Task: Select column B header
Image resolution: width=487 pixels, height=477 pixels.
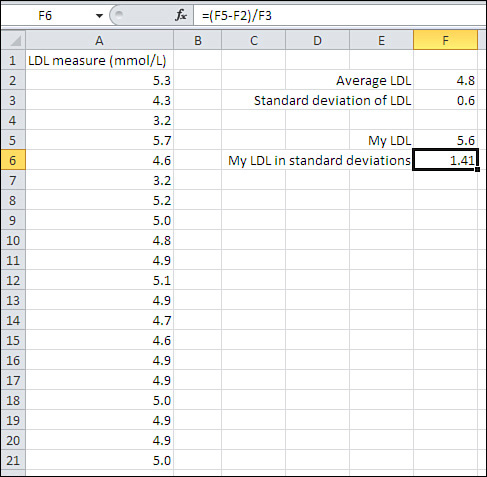Action: pyautogui.click(x=198, y=41)
